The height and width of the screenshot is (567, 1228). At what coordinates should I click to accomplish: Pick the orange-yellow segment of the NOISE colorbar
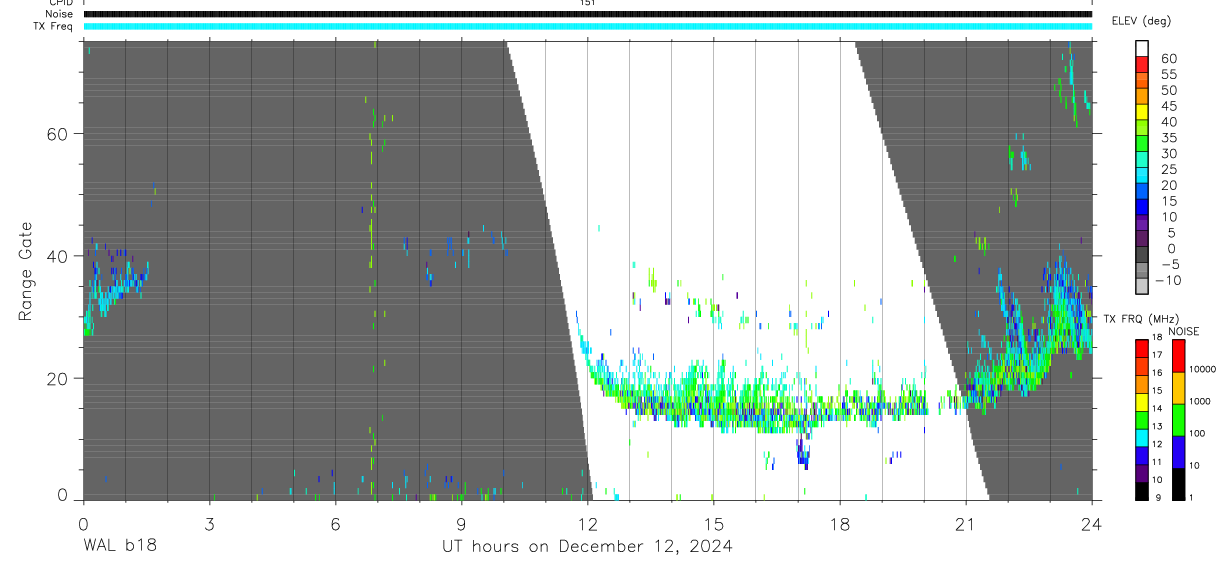tap(1178, 388)
